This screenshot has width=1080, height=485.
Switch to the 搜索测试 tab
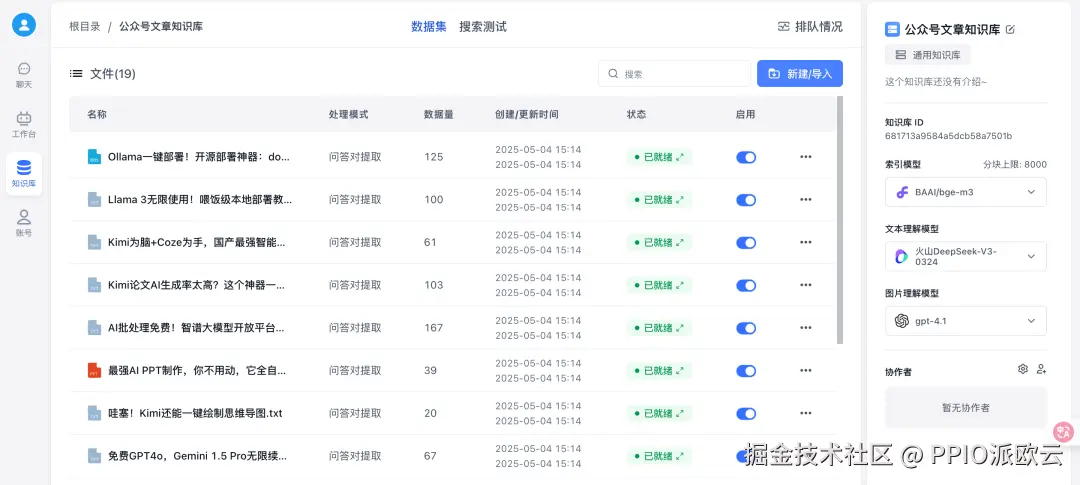(x=483, y=27)
